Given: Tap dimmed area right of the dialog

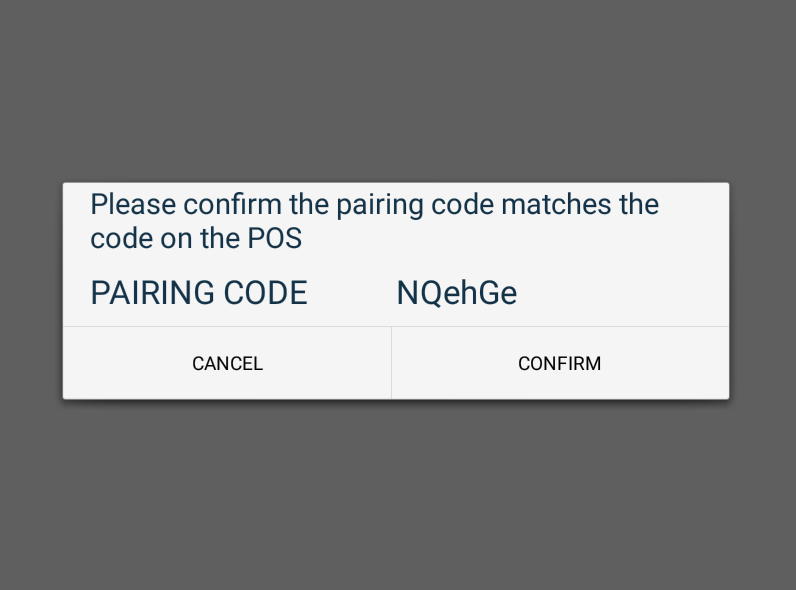Looking at the screenshot, I should click(x=762, y=290).
